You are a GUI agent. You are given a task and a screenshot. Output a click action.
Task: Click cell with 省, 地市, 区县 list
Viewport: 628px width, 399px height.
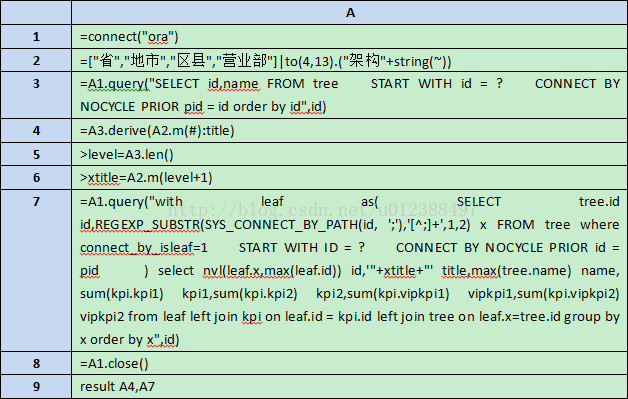[350, 60]
